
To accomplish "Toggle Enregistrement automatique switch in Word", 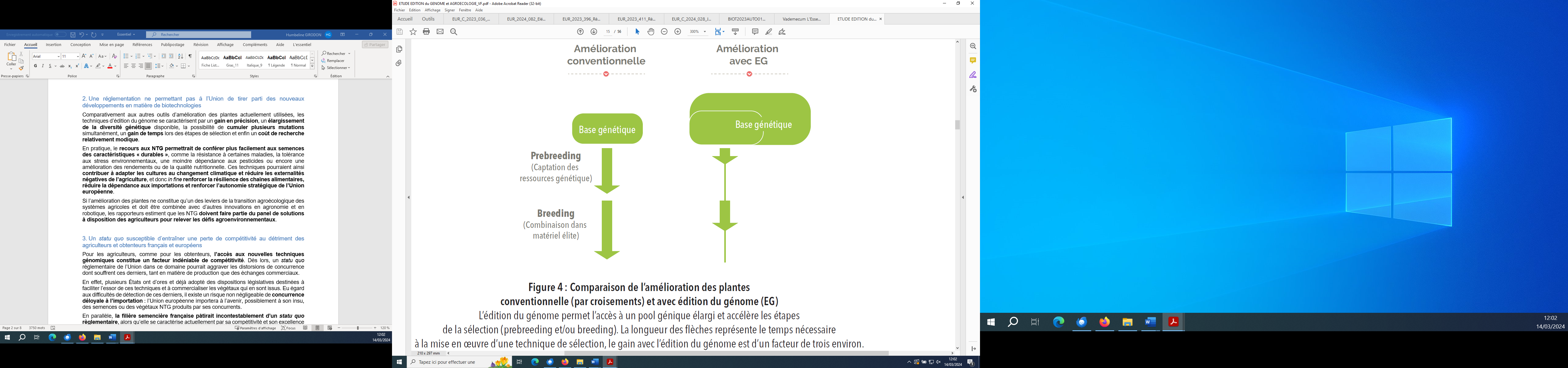I will [x=60, y=35].
